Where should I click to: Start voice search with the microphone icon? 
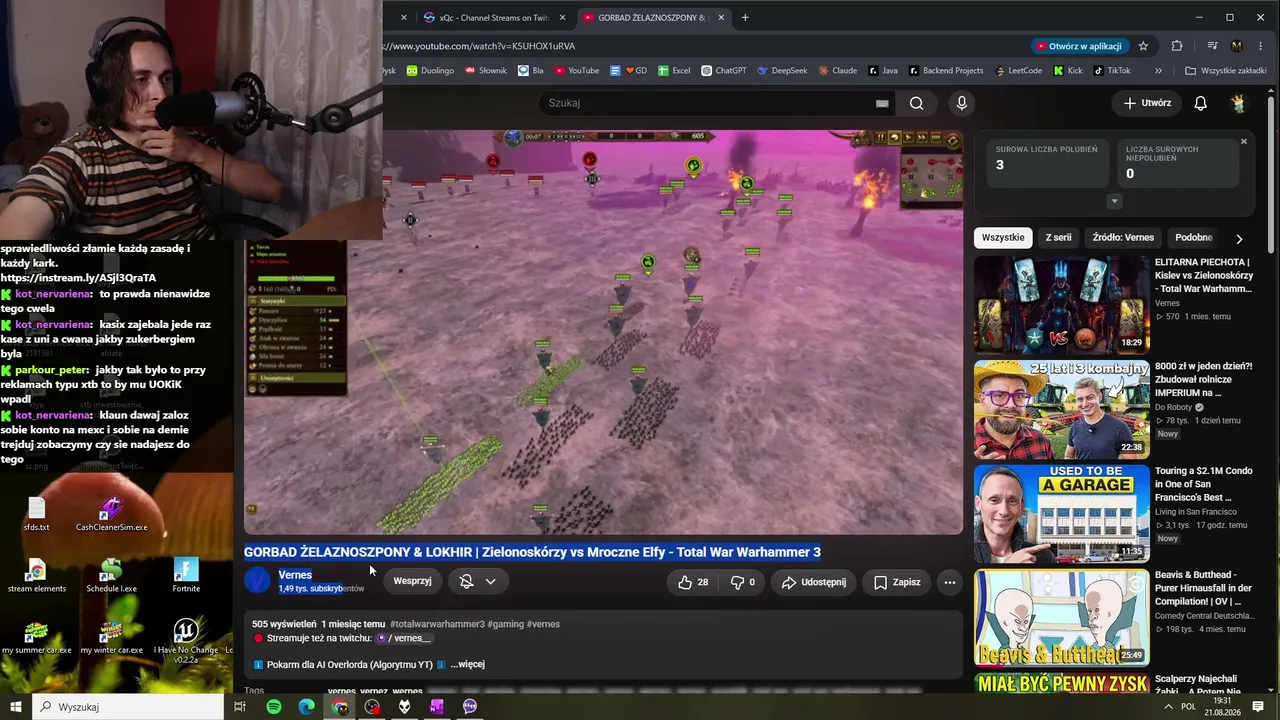pyautogui.click(x=962, y=103)
